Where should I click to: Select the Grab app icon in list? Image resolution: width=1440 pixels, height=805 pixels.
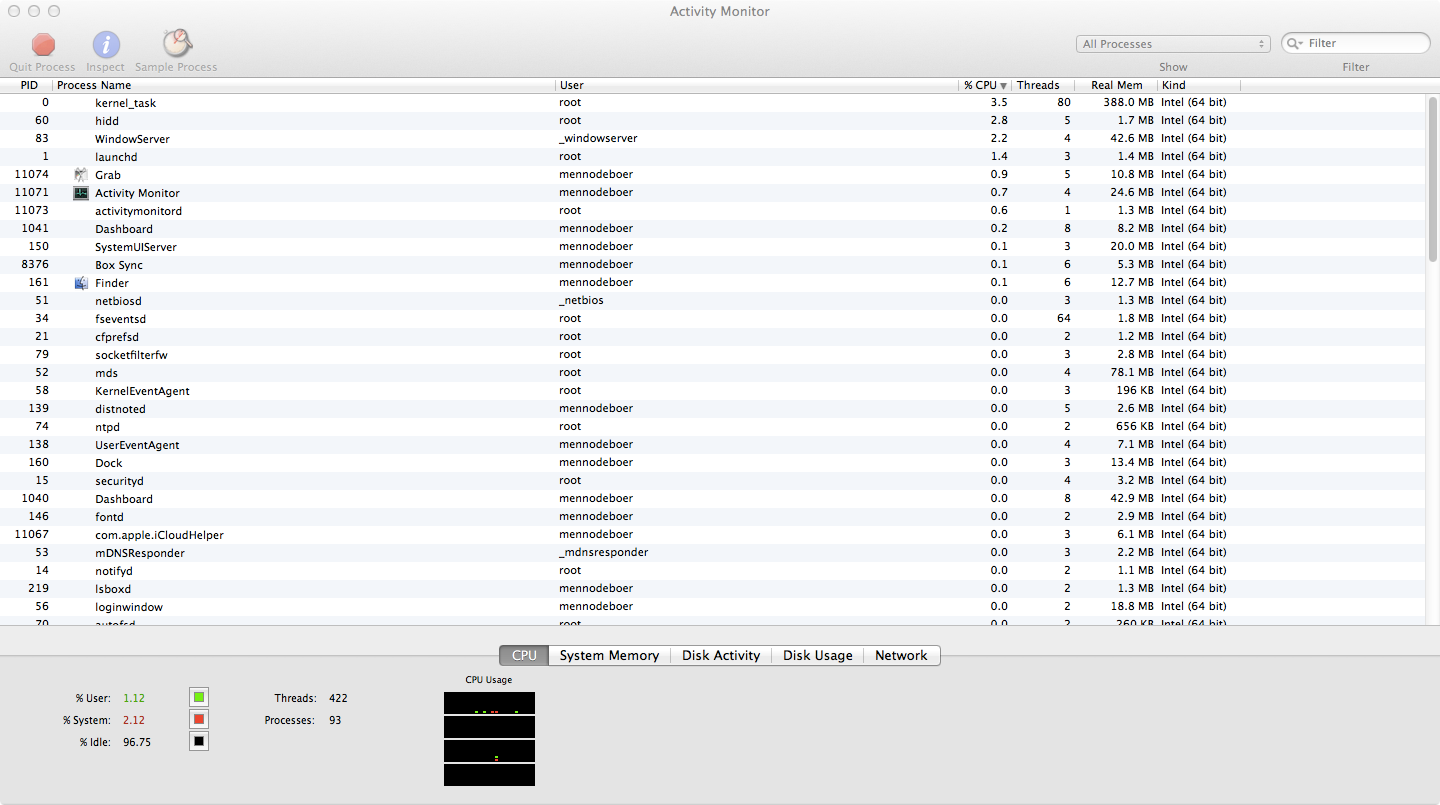click(81, 175)
